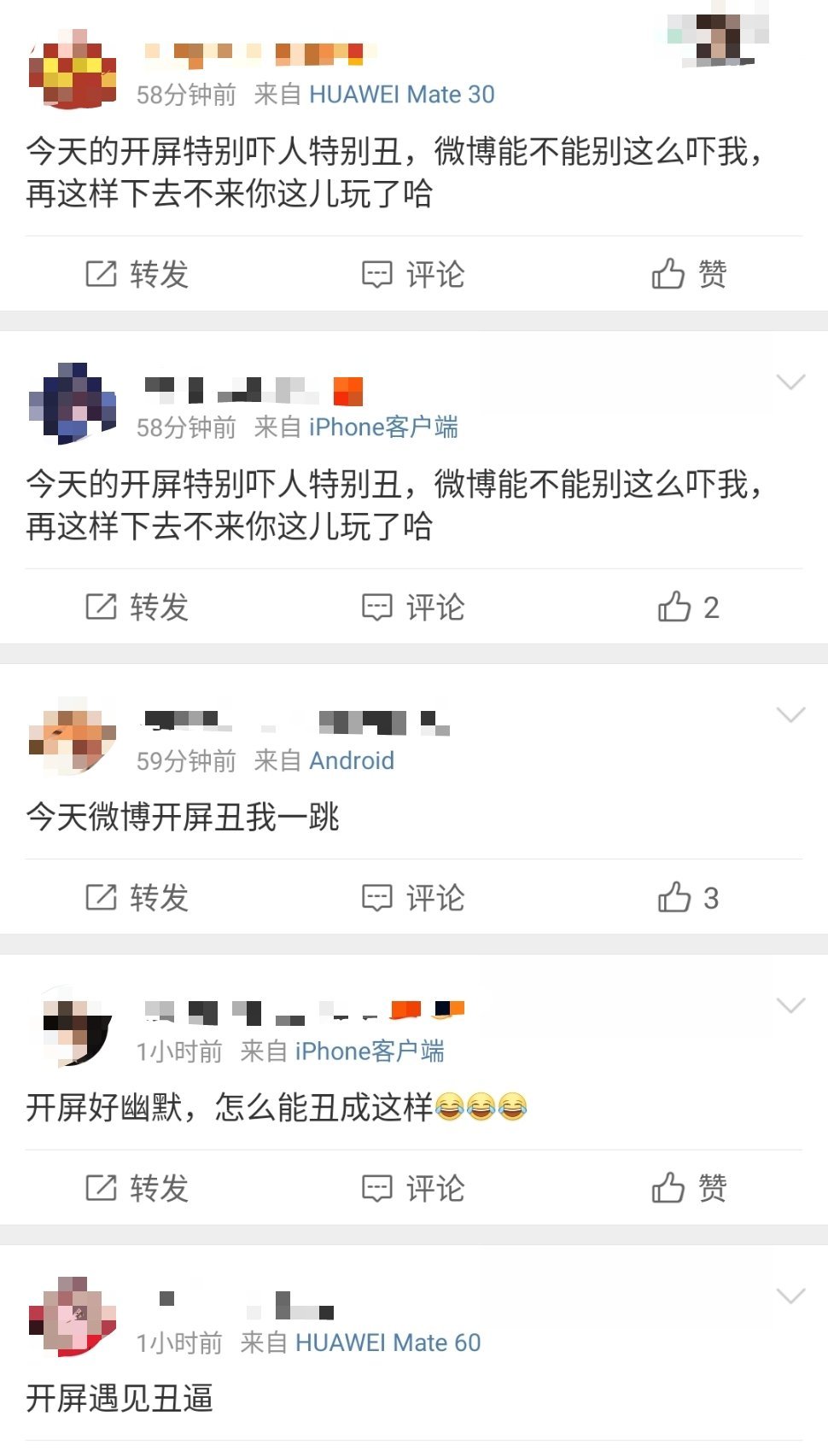Open the post text 今天微博开屏丑我一跳
Image resolution: width=828 pixels, height=1456 pixels.
(183, 817)
